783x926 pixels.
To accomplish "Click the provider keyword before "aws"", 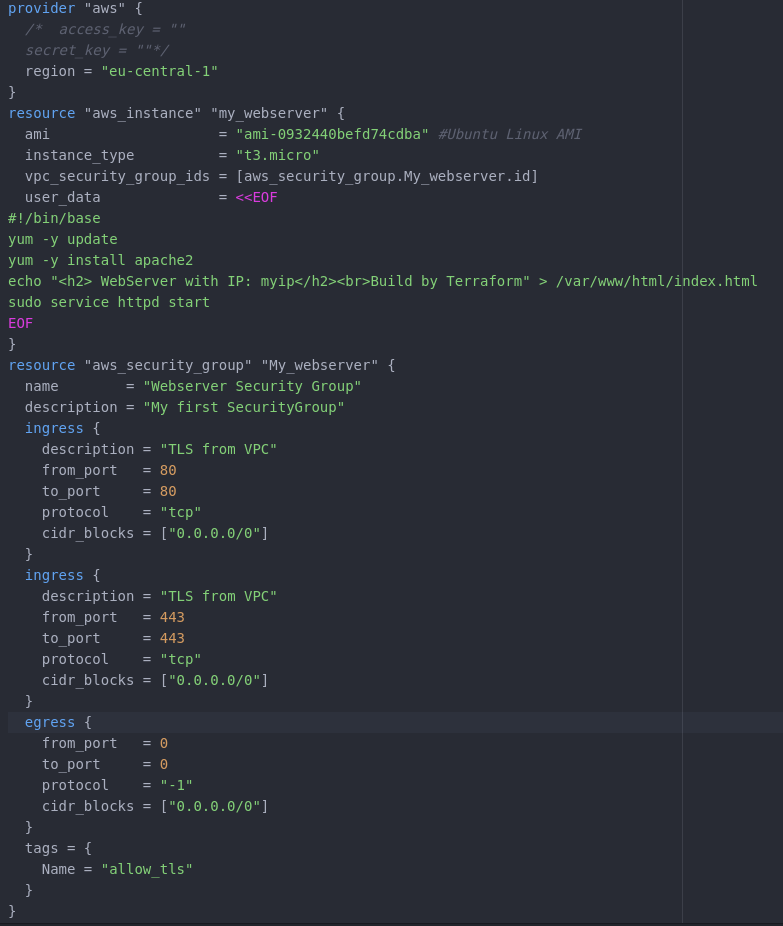I will tap(41, 8).
